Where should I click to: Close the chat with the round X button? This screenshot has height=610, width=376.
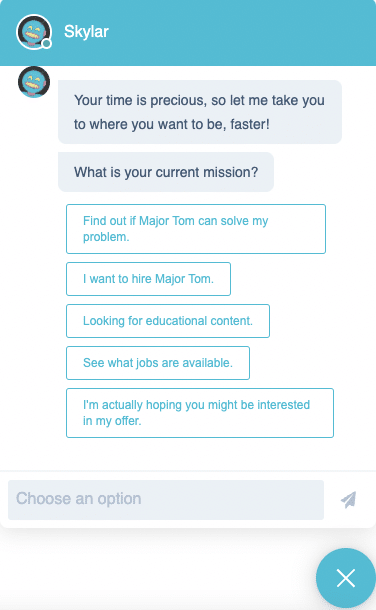point(346,578)
